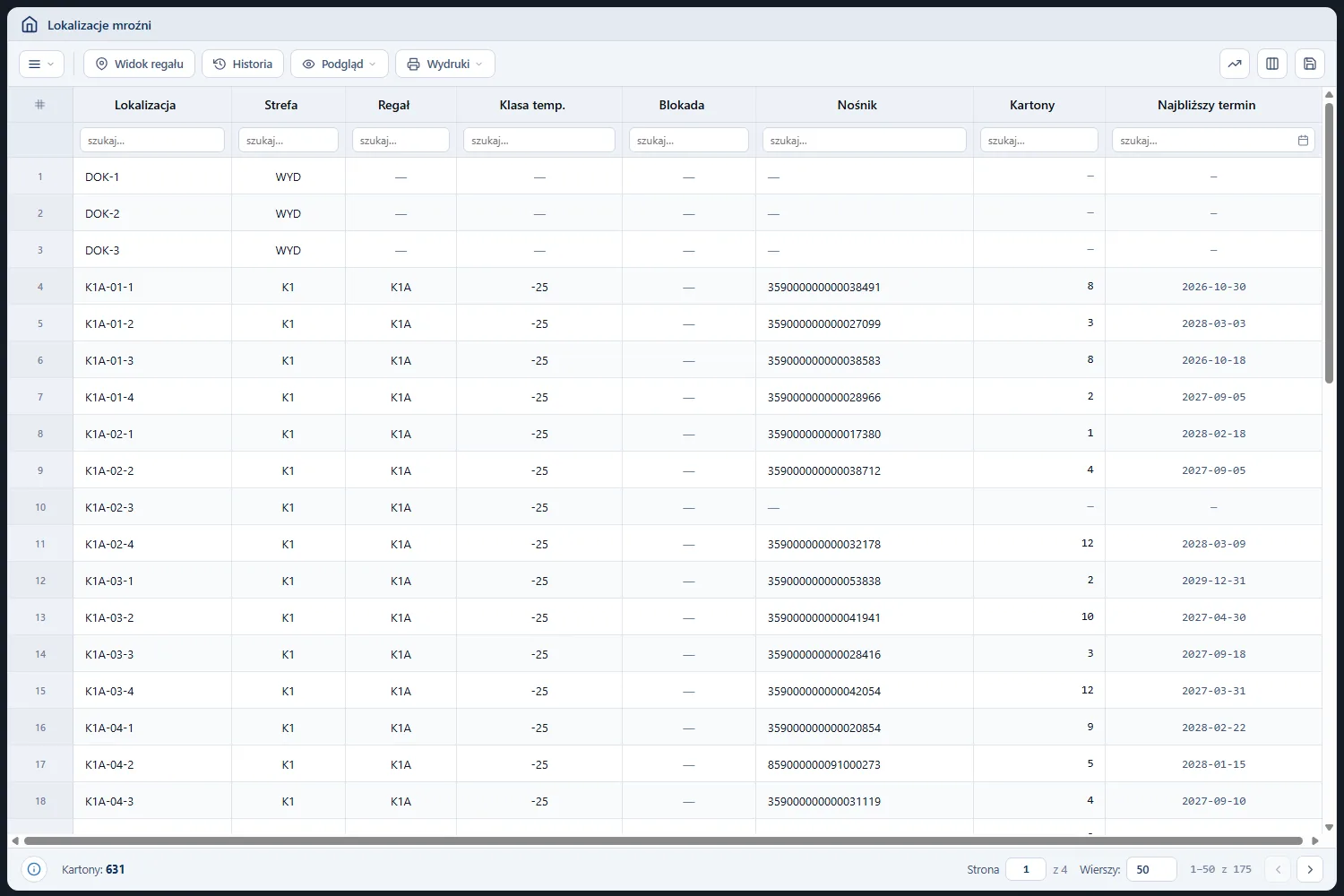This screenshot has height=896, width=1344.
Task: Go to the next page arrow
Action: 1310,869
